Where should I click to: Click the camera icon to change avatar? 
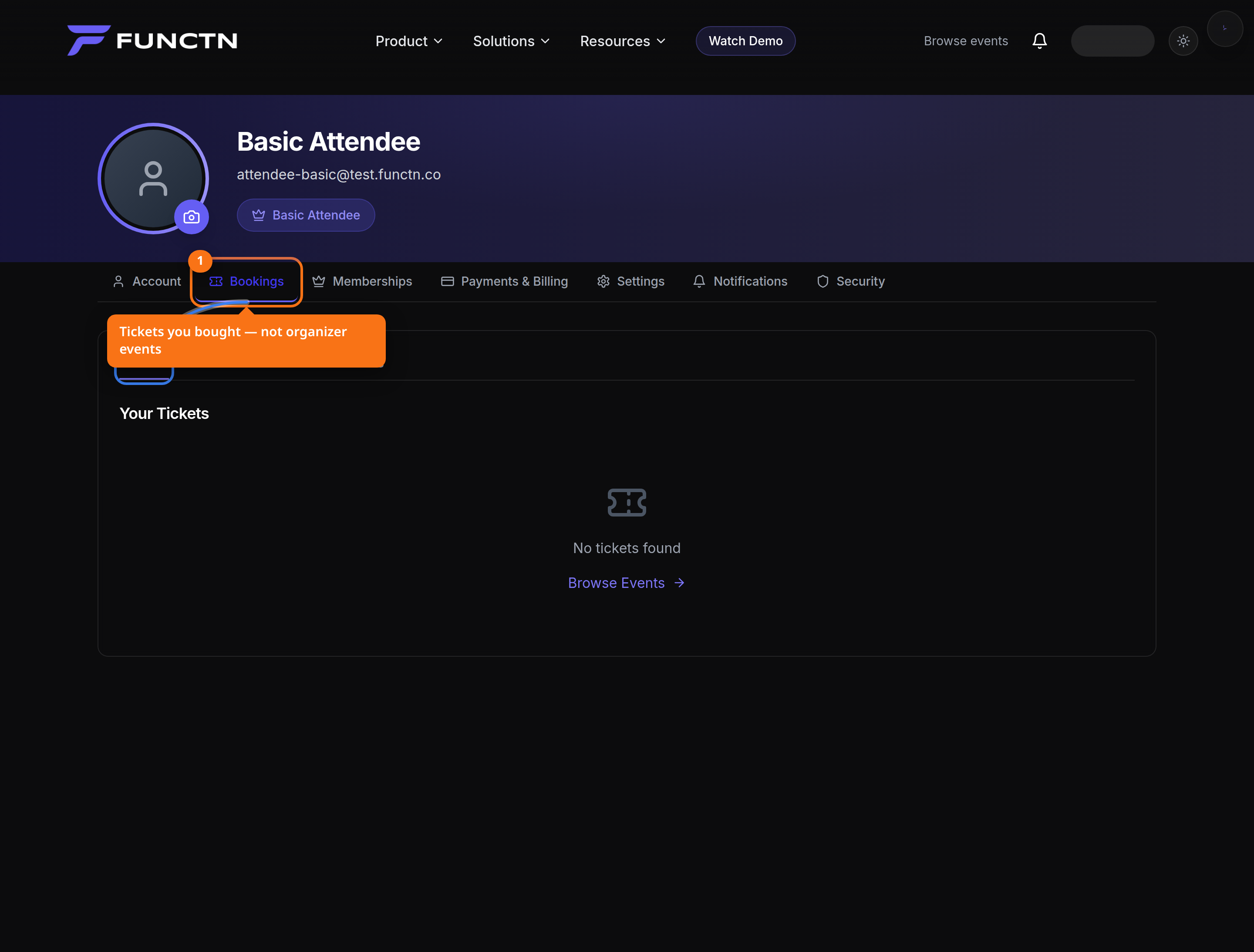[x=192, y=217]
